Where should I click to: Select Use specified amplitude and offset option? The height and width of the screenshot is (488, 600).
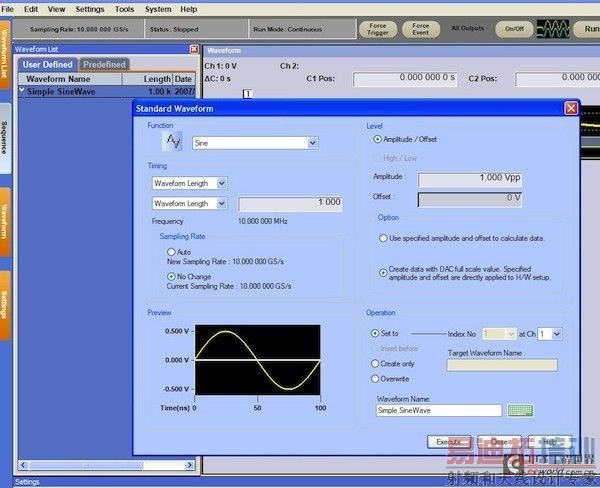point(383,238)
